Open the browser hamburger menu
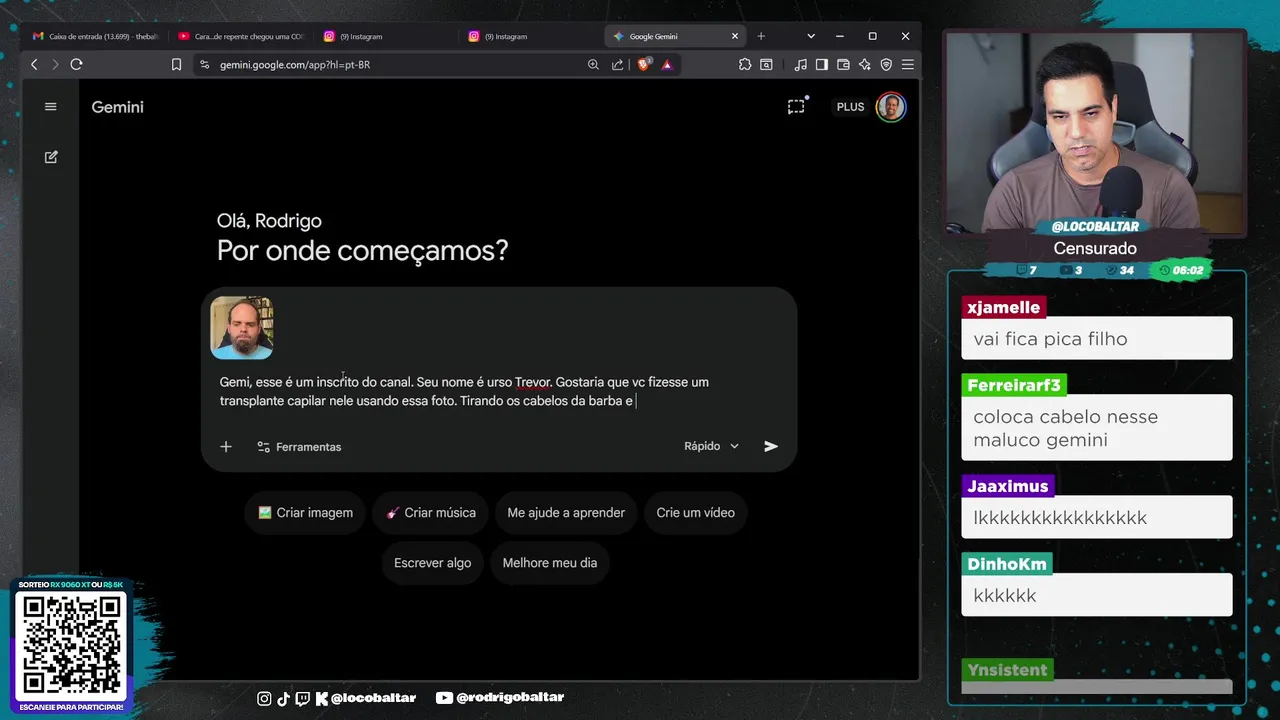 point(907,64)
